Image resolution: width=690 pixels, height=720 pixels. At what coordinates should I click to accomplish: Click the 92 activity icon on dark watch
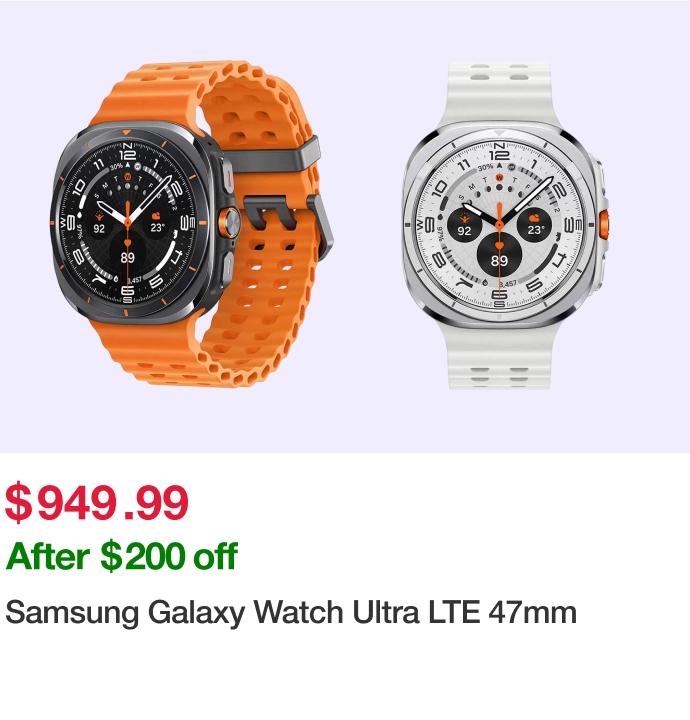click(x=99, y=223)
